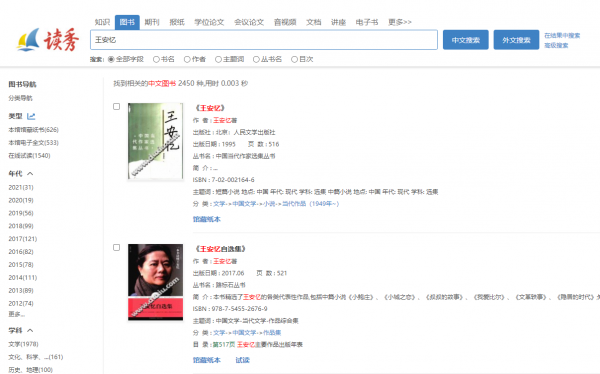This screenshot has height=374, width=600.
Task: Focus the search box containing 王安忆
Action: [264, 40]
